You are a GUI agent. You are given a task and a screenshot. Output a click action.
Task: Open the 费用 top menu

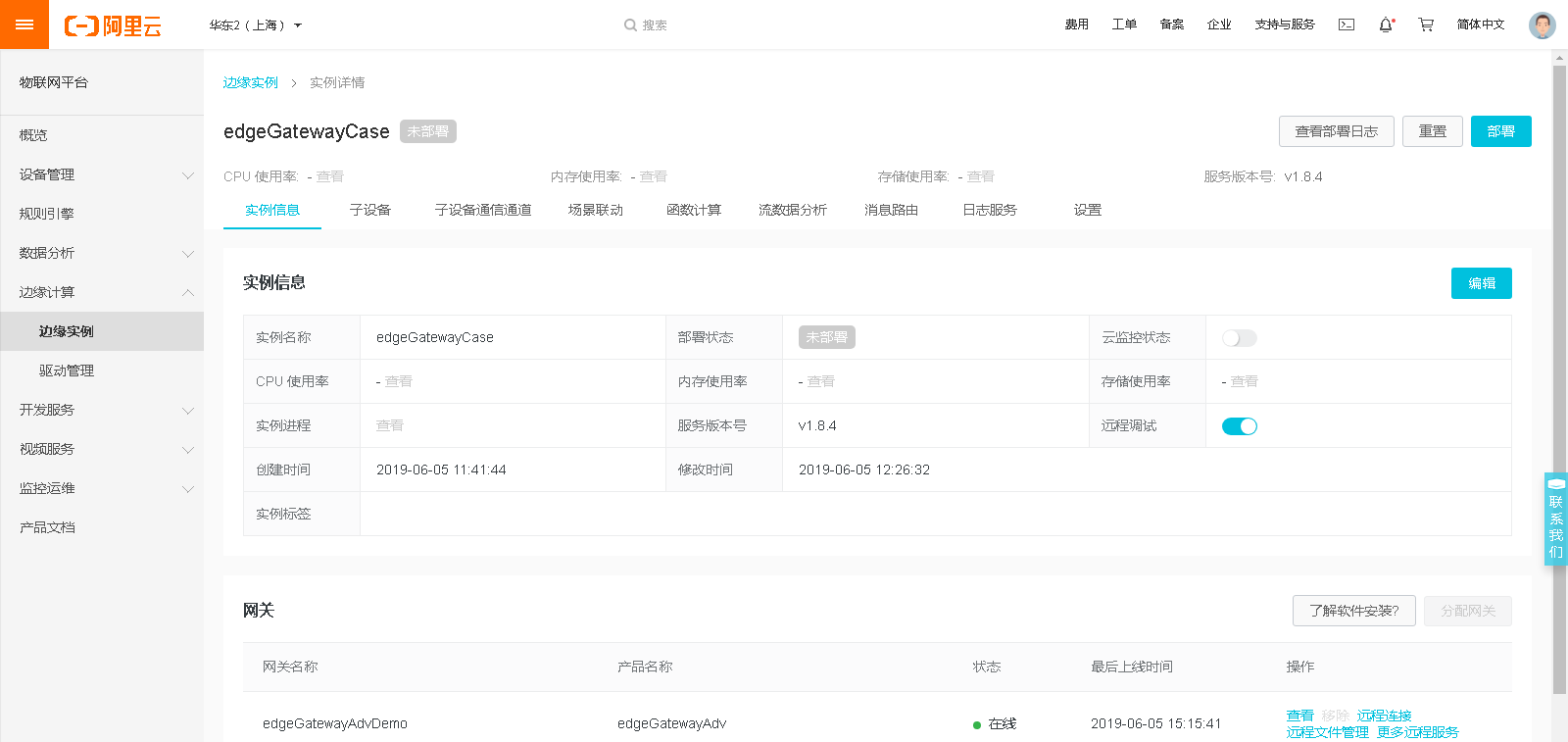pos(1077,25)
